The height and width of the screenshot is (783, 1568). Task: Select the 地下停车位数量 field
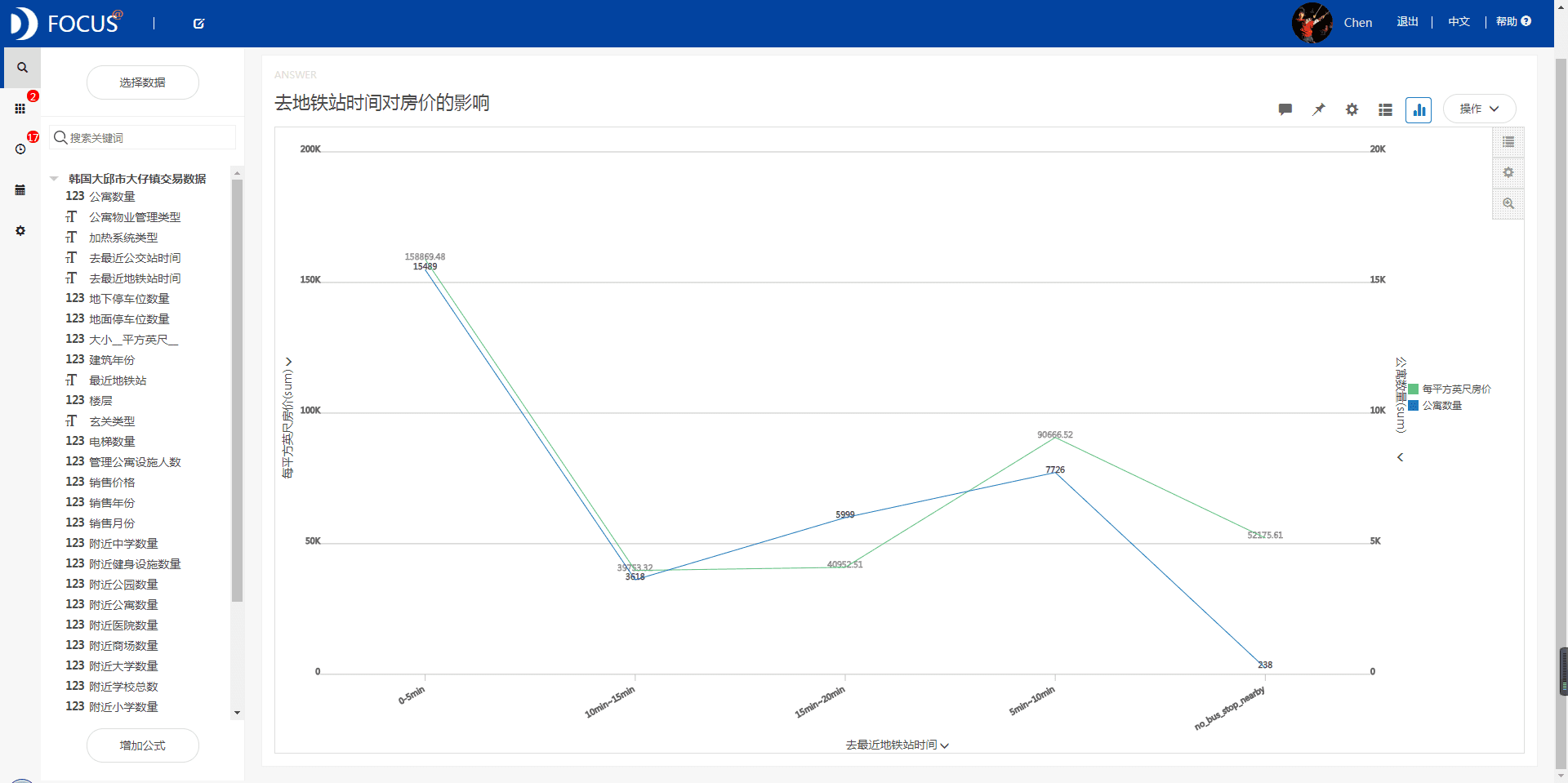tap(129, 299)
